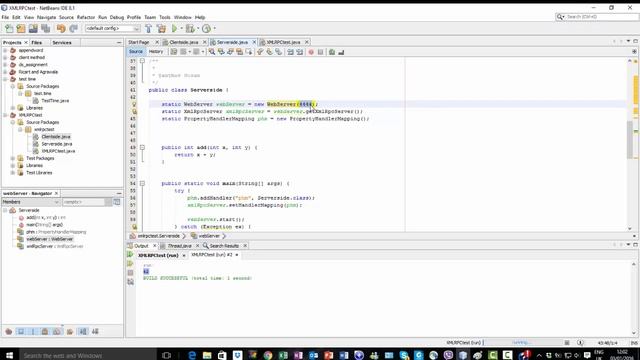Click the Save All toolbar icon
Viewport: 640px width, 360px height.
[45, 28]
